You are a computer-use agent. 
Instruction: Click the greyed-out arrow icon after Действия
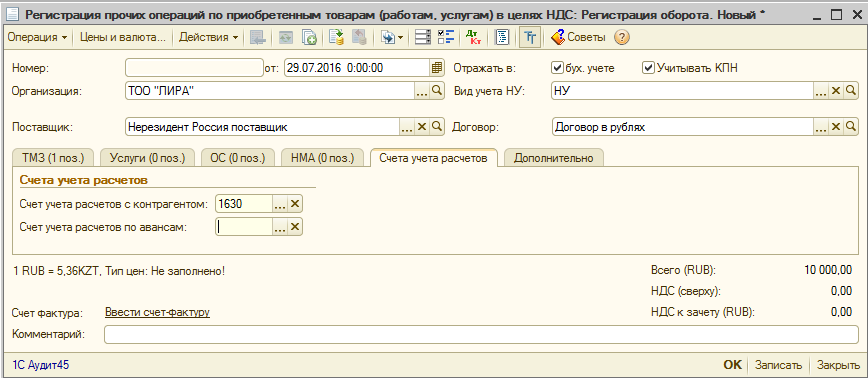257,38
